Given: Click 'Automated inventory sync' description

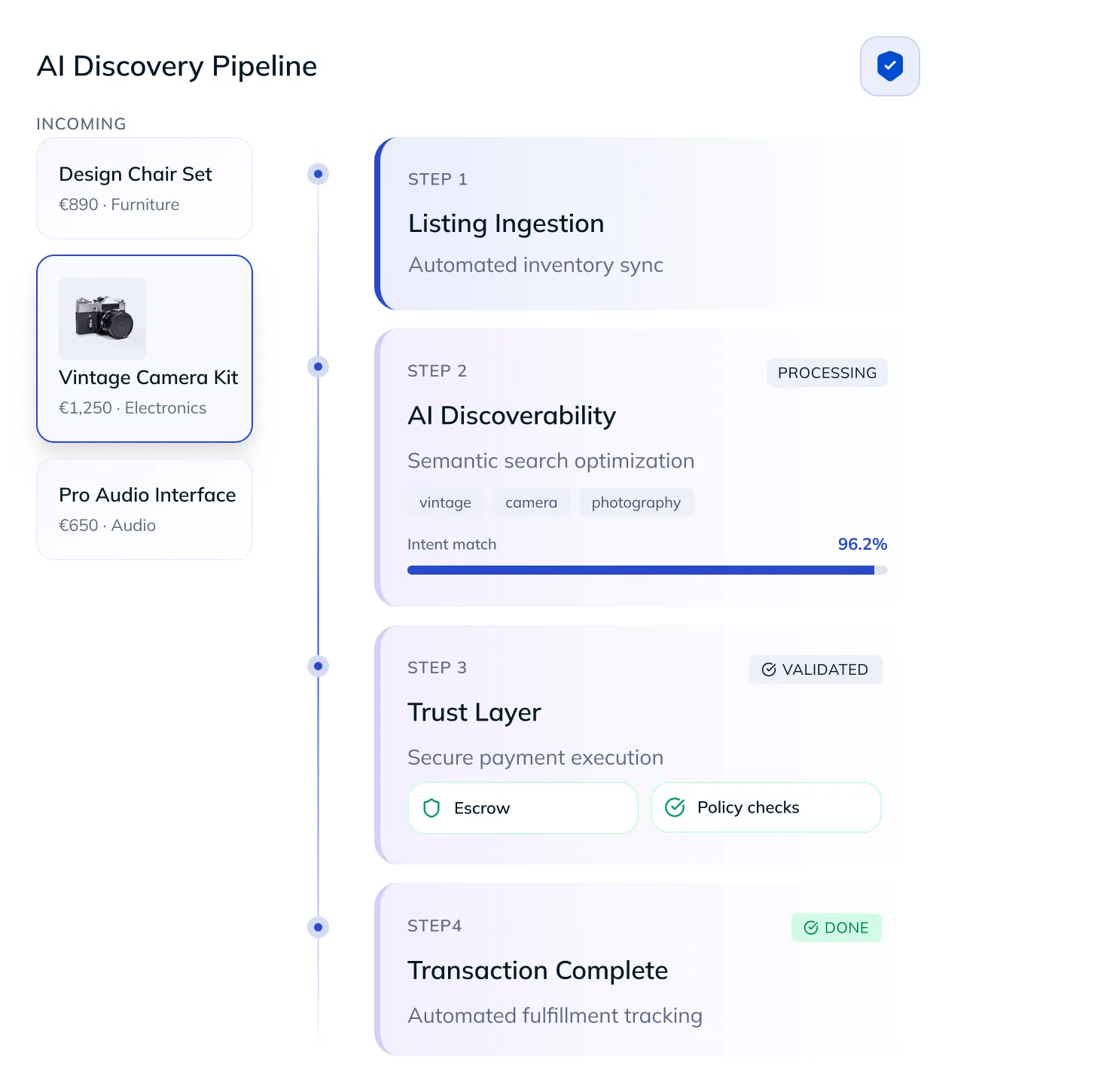Looking at the screenshot, I should click(535, 265).
